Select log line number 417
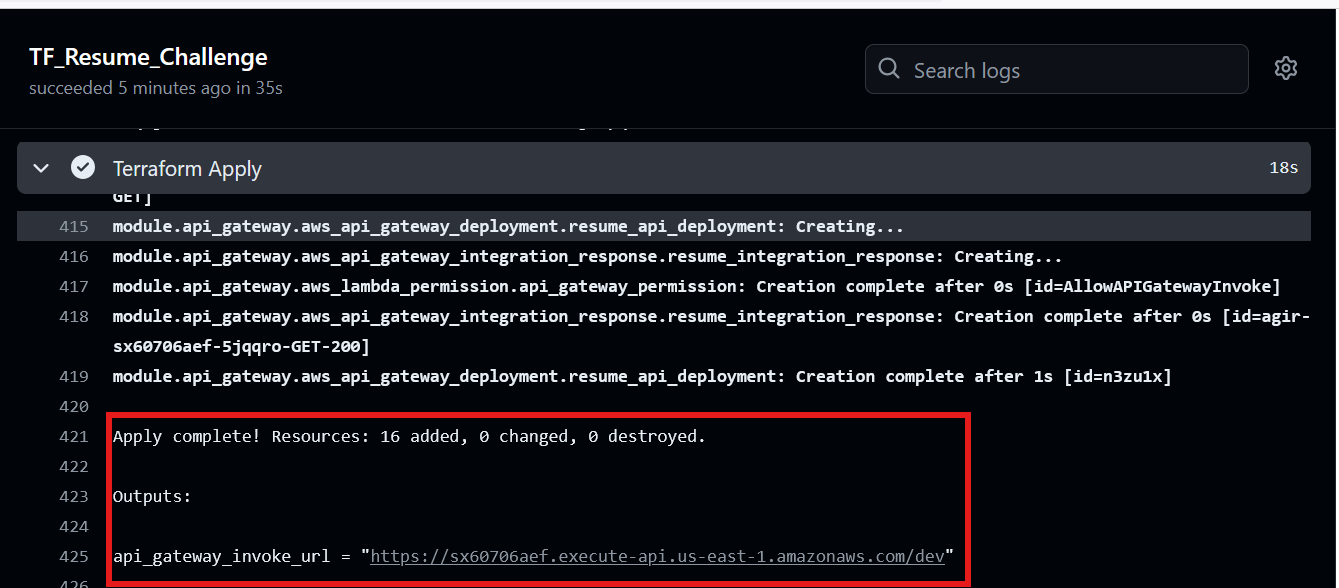1339x588 pixels. [74, 287]
